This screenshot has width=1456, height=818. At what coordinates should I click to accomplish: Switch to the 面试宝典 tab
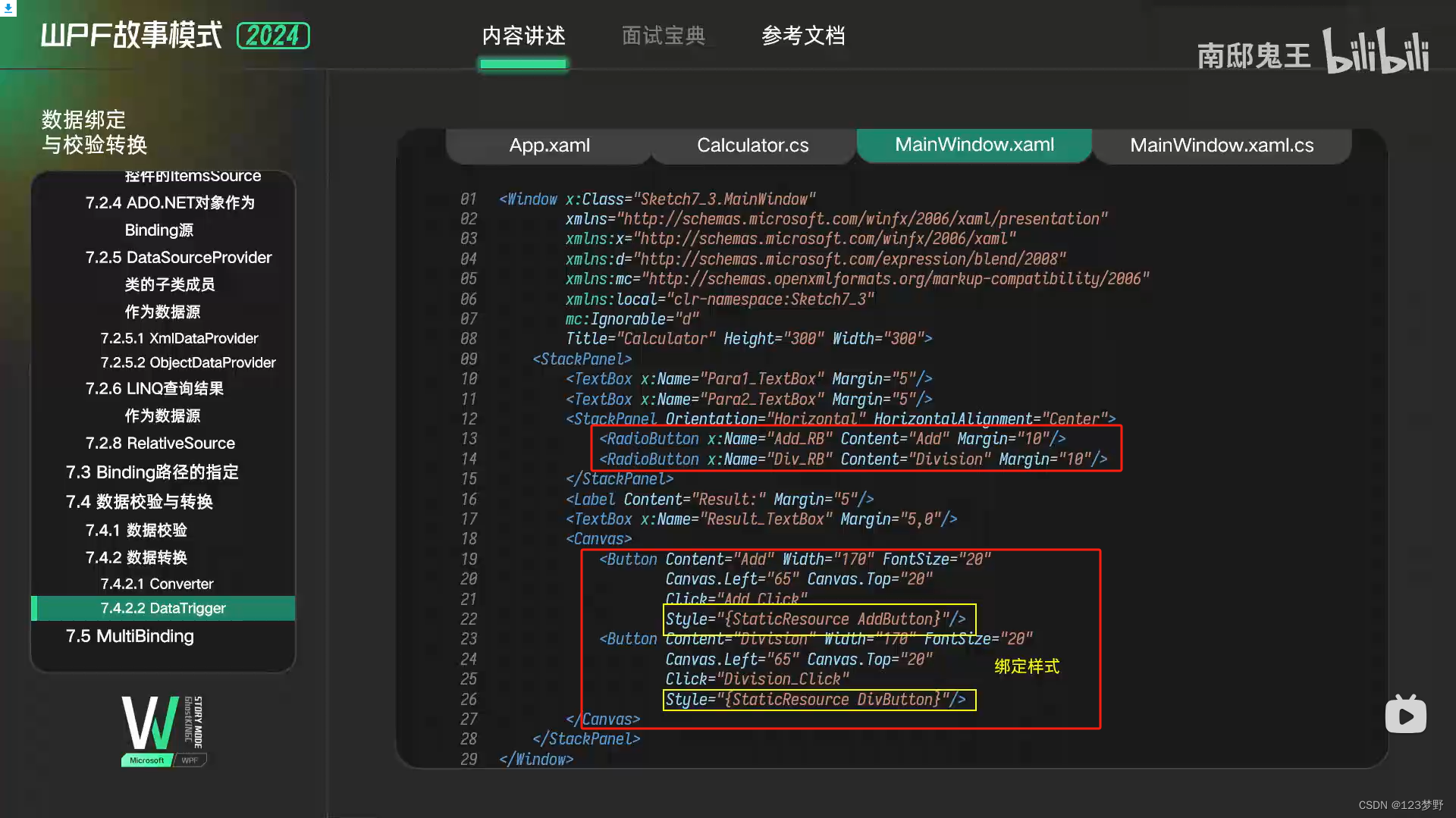tap(664, 36)
